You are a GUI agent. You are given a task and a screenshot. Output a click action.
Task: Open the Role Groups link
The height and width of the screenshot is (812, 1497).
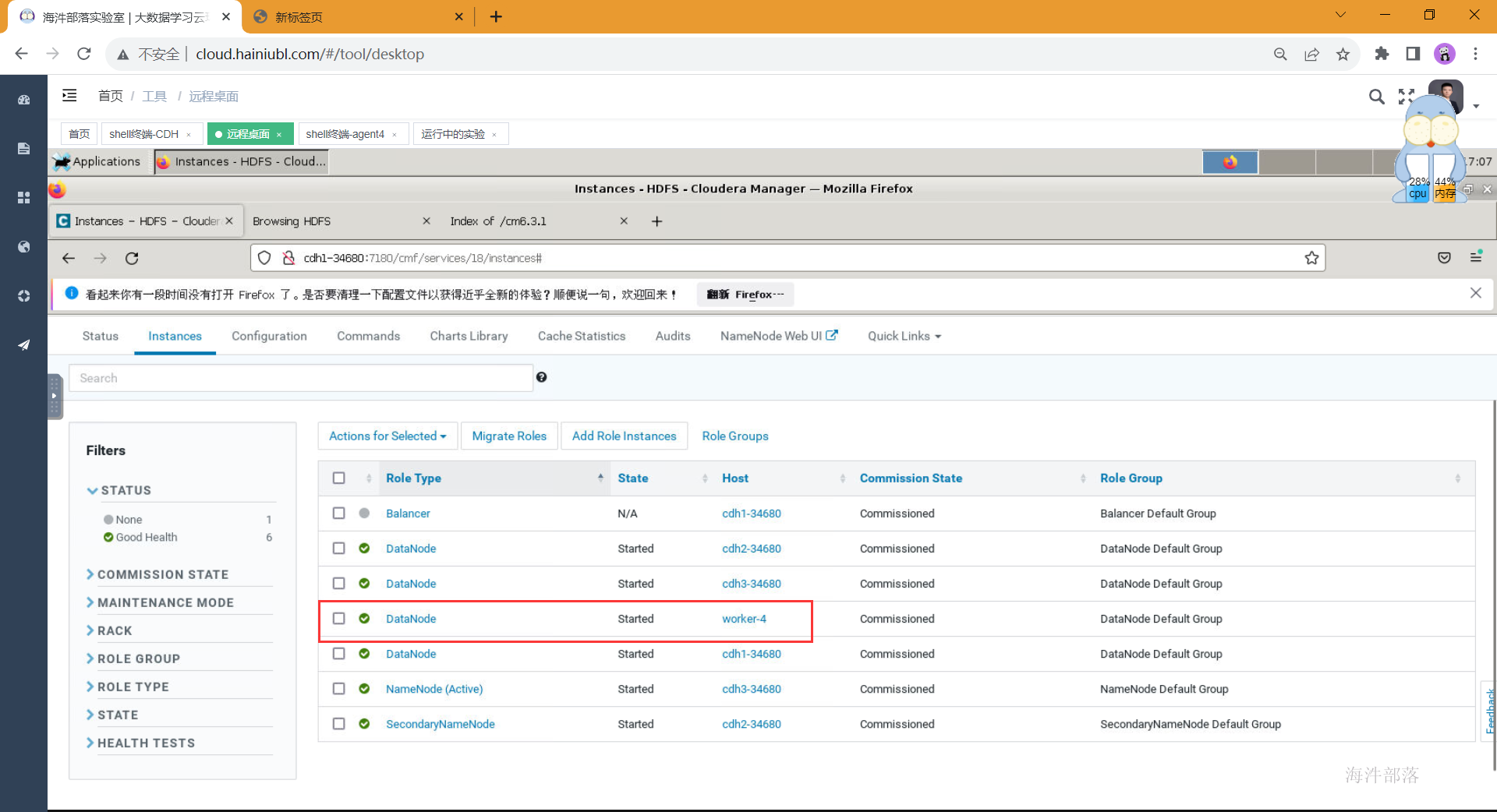click(735, 436)
